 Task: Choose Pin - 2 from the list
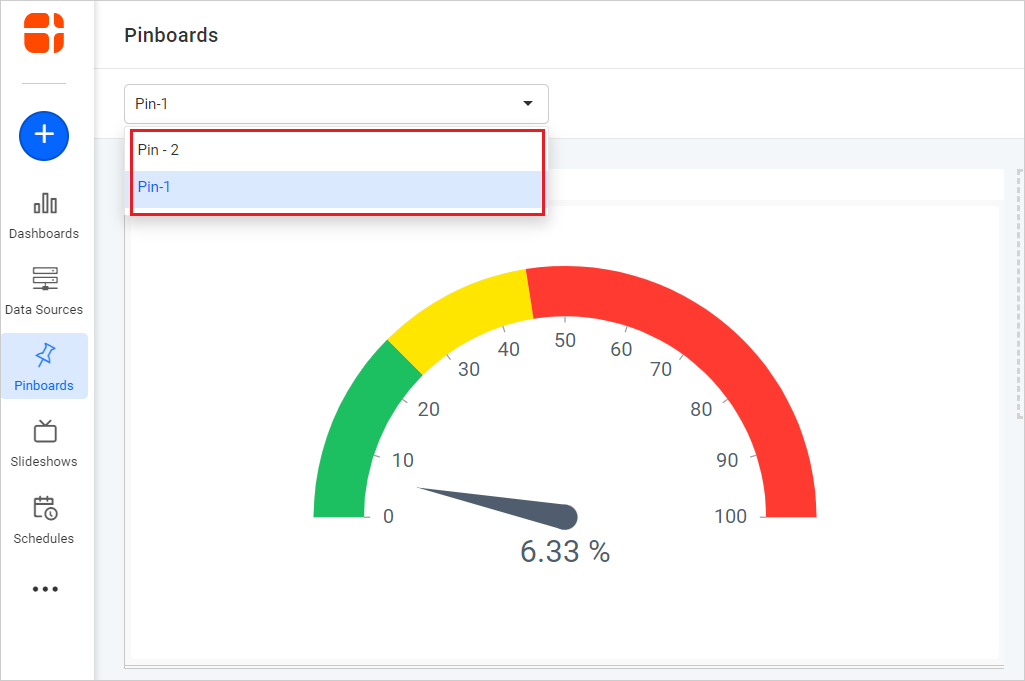click(336, 150)
